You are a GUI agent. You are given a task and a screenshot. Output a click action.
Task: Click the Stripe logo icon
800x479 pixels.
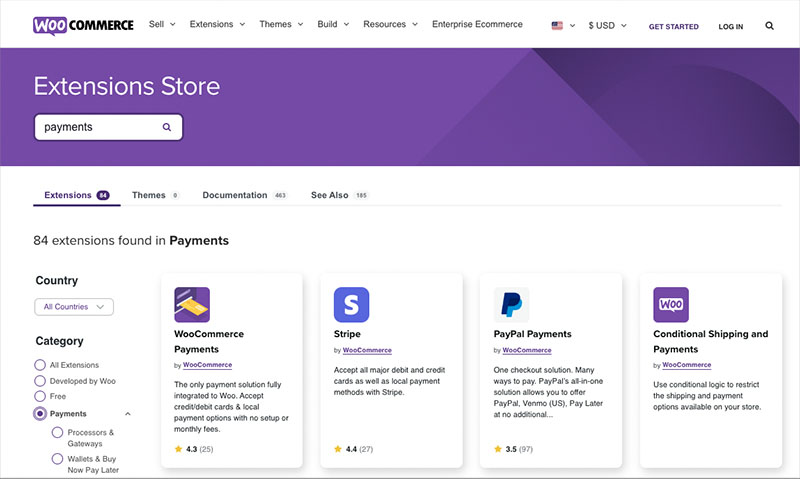[352, 305]
